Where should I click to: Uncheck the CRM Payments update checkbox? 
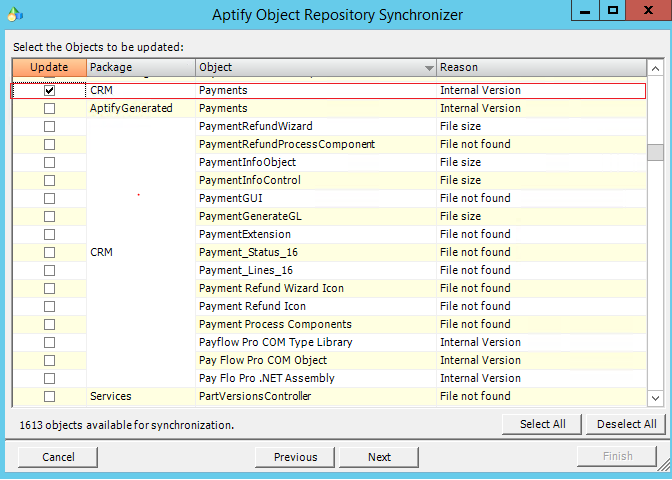(x=49, y=90)
